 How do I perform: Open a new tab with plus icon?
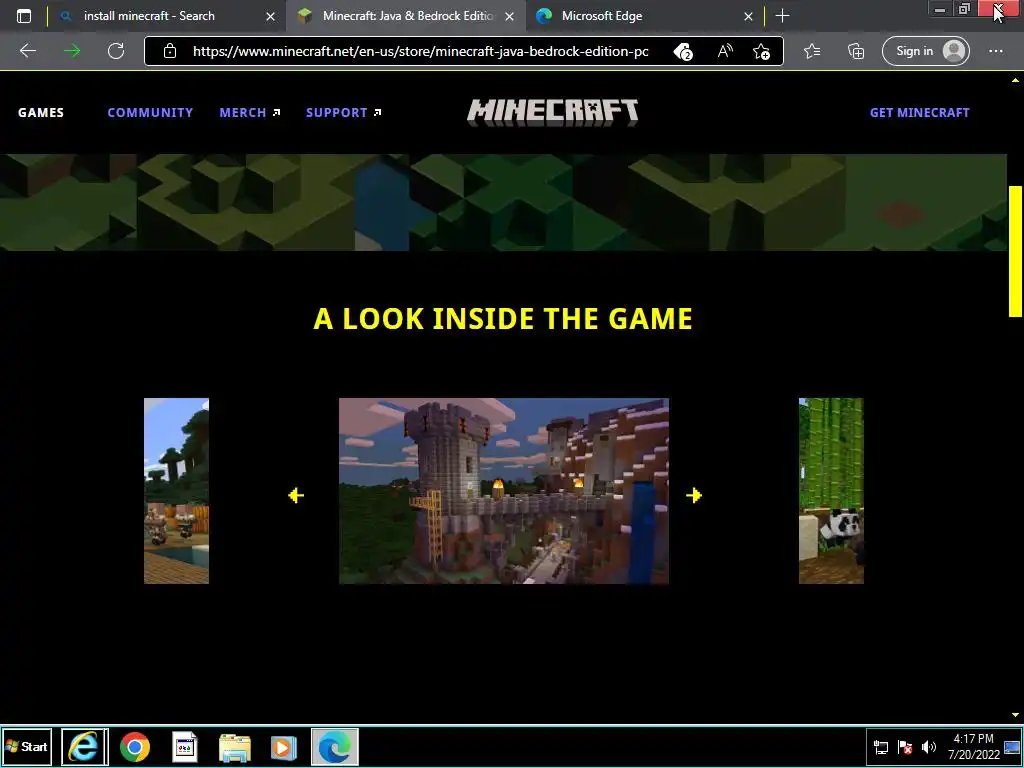(x=782, y=16)
